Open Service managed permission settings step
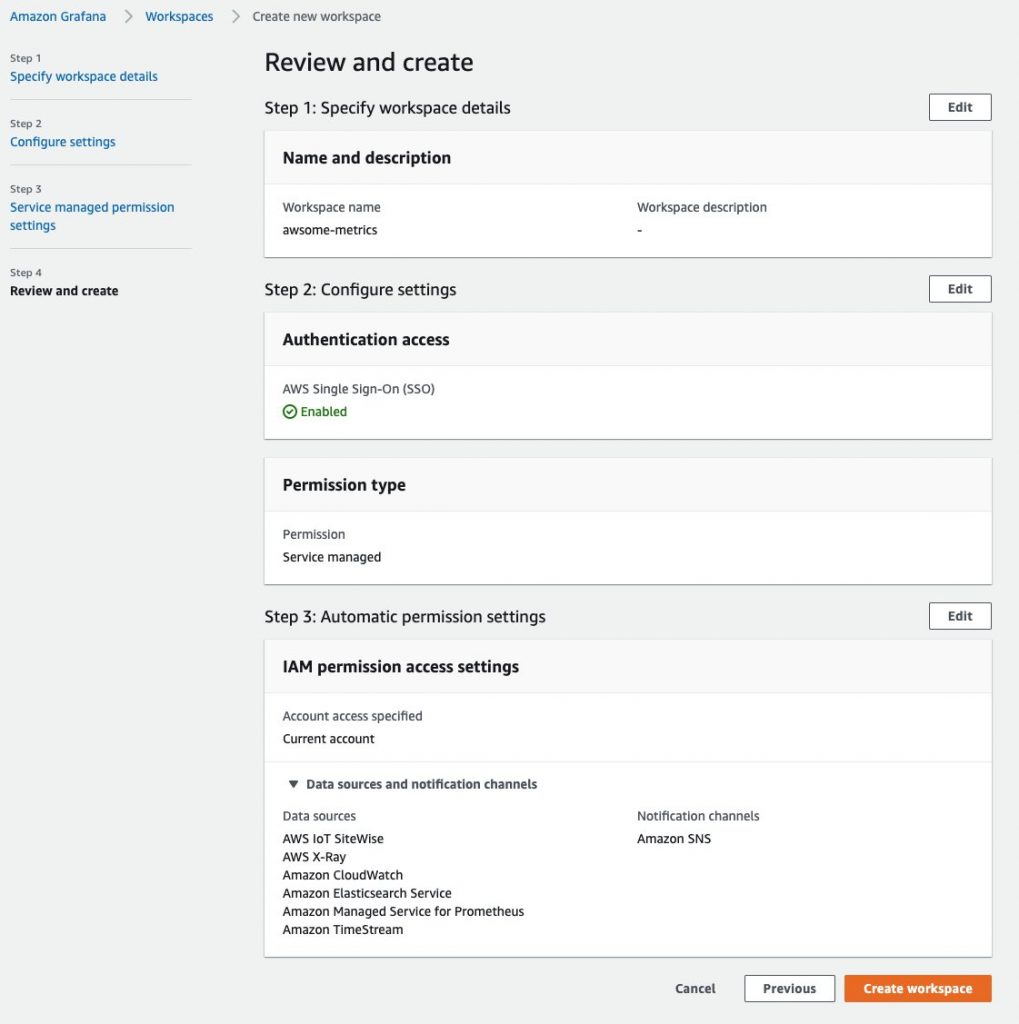Screen dimensions: 1019x1024 tap(92, 216)
